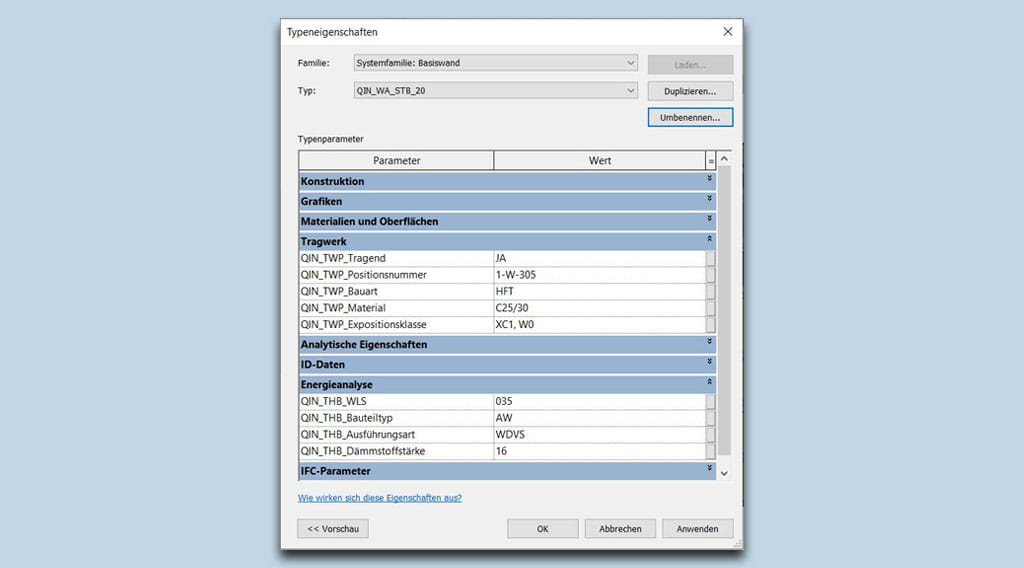Expand the IFC-Parameter group
The image size is (1024, 568).
click(x=710, y=470)
